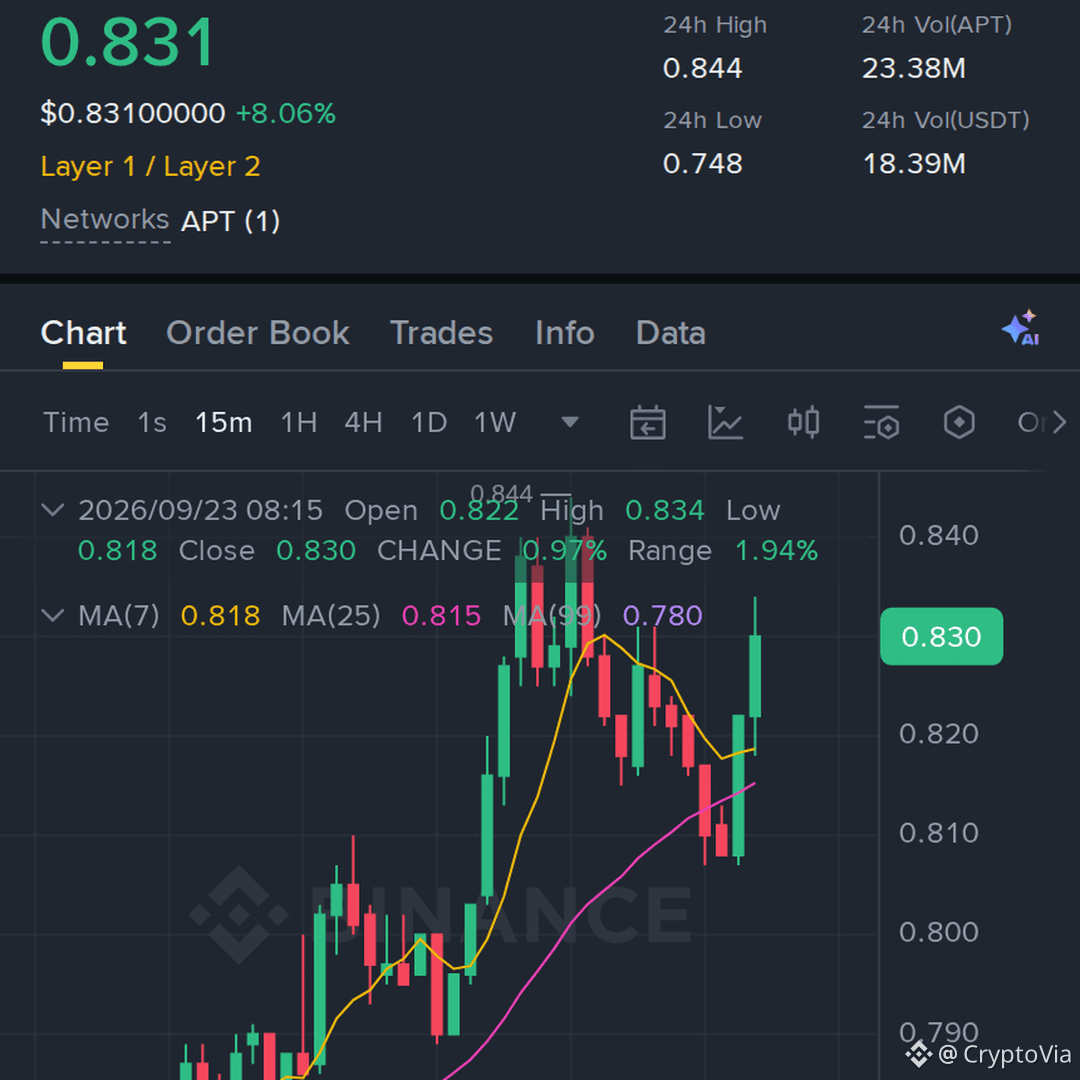
Task: Click the Layer 1 / Layer 2 tag
Action: pyautogui.click(x=150, y=167)
